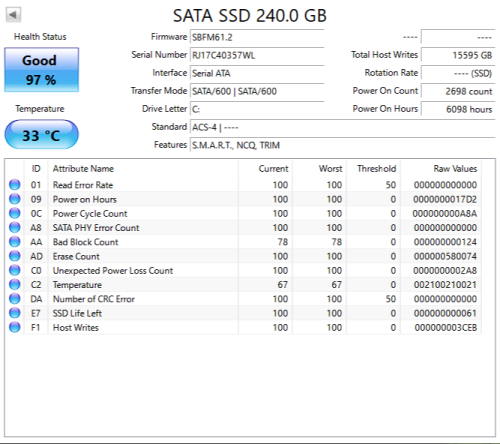Click raw value 000000000A8A
This screenshot has height=444, width=500.
point(445,214)
